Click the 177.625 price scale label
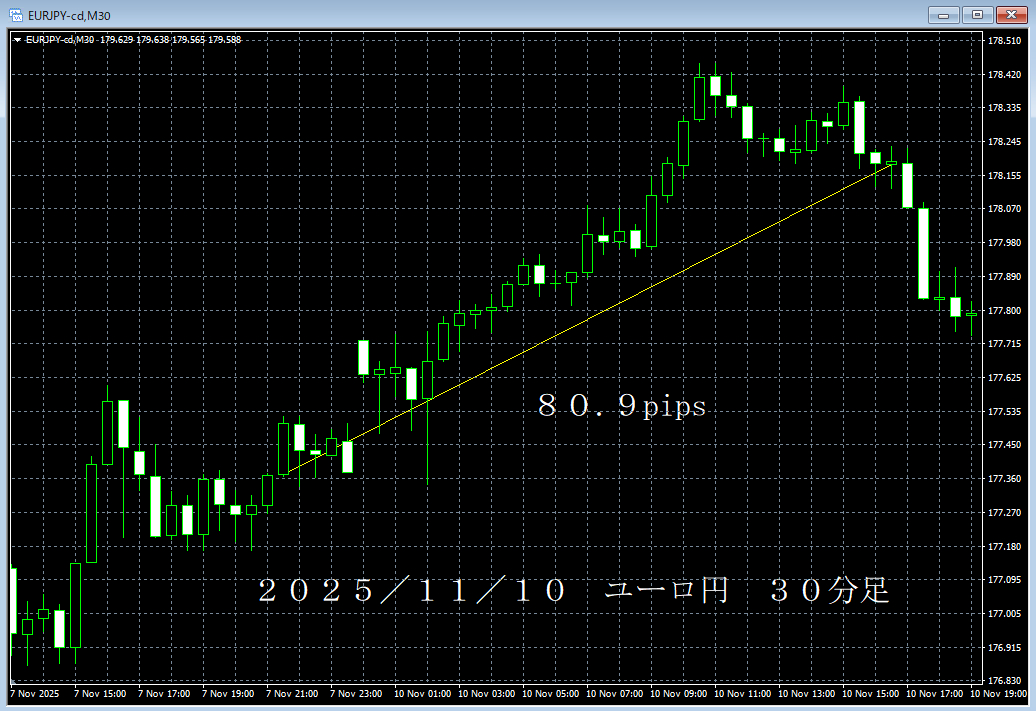Image resolution: width=1036 pixels, height=711 pixels. [x=1004, y=378]
